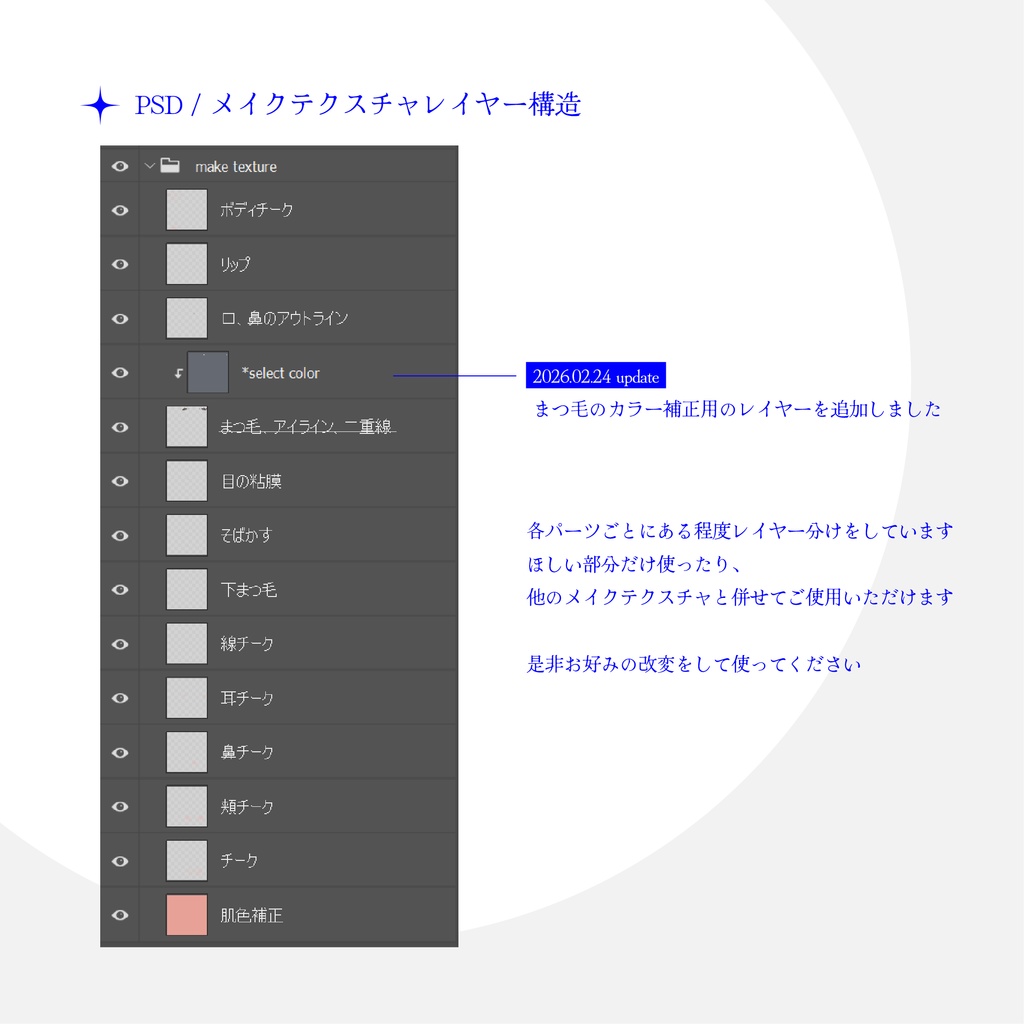Select the 線チーク layer name
The image size is (1024, 1024).
[x=247, y=644]
